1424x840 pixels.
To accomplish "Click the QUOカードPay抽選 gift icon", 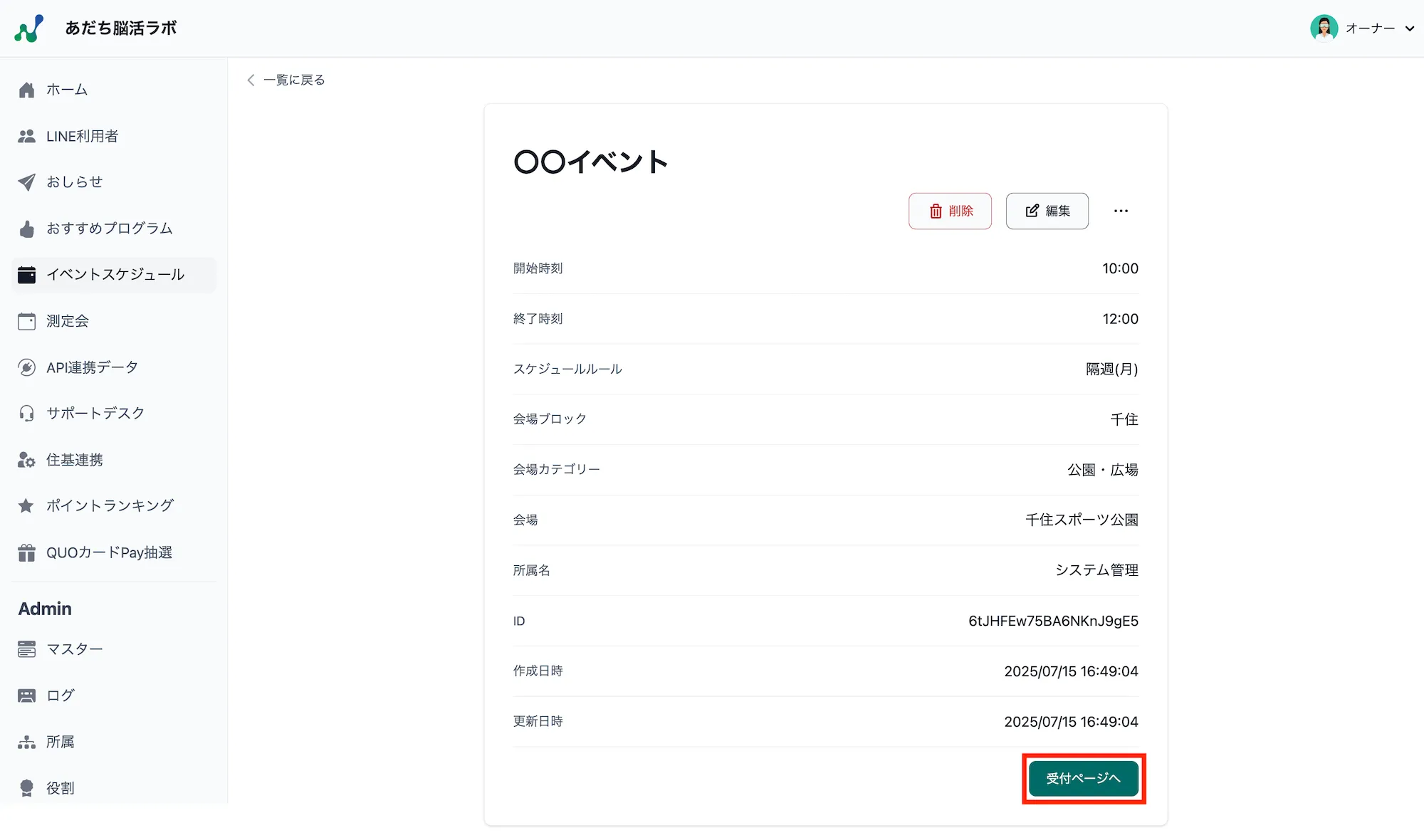I will 26,552.
